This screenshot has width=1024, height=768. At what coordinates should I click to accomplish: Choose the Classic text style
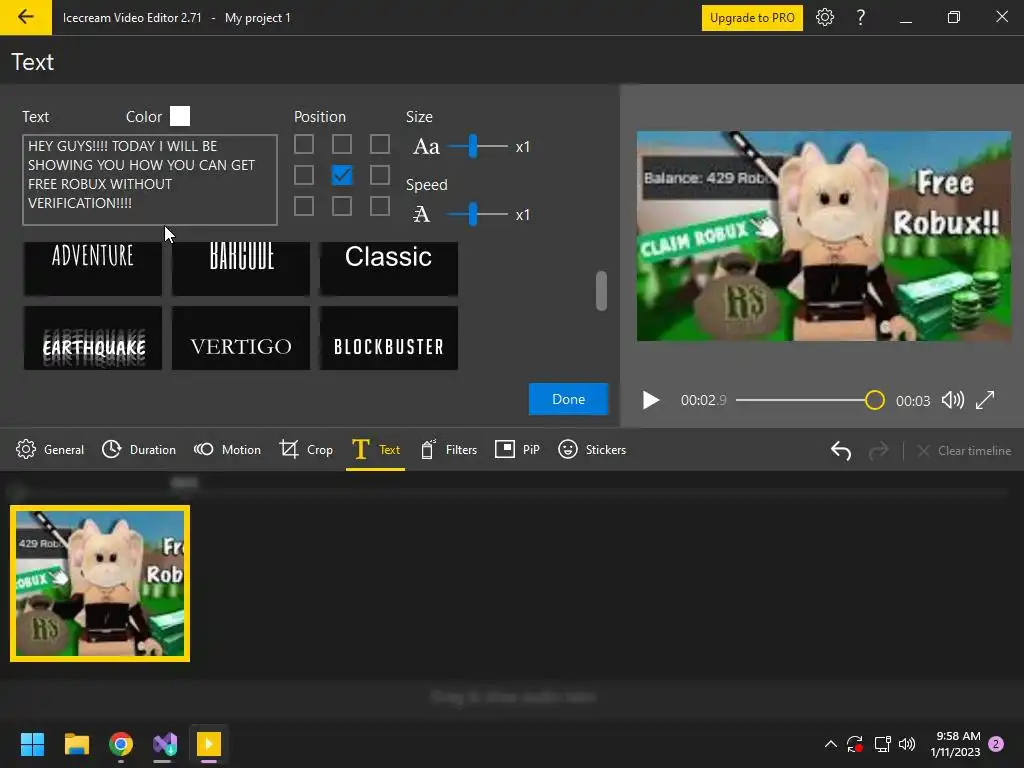pos(389,268)
